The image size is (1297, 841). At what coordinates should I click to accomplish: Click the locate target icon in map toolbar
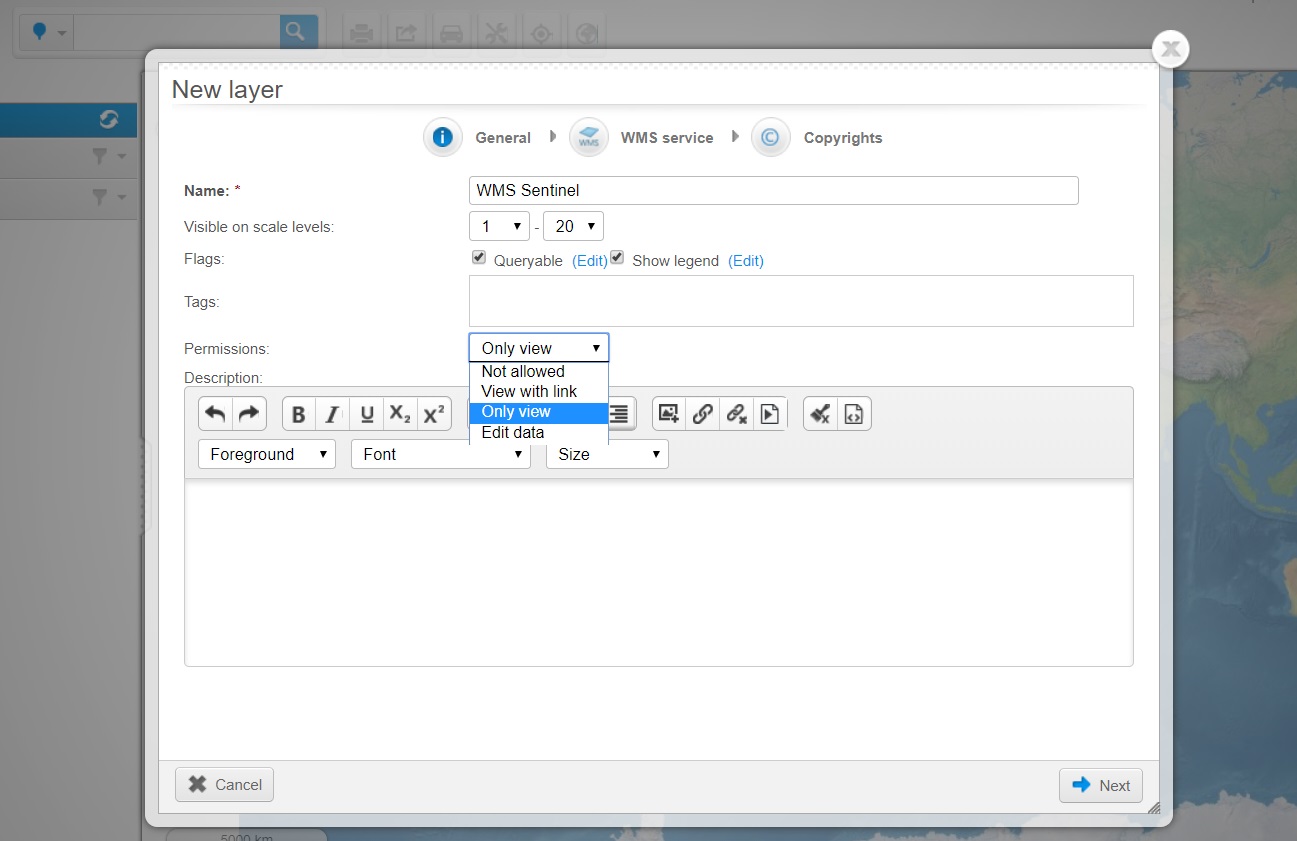(x=541, y=34)
